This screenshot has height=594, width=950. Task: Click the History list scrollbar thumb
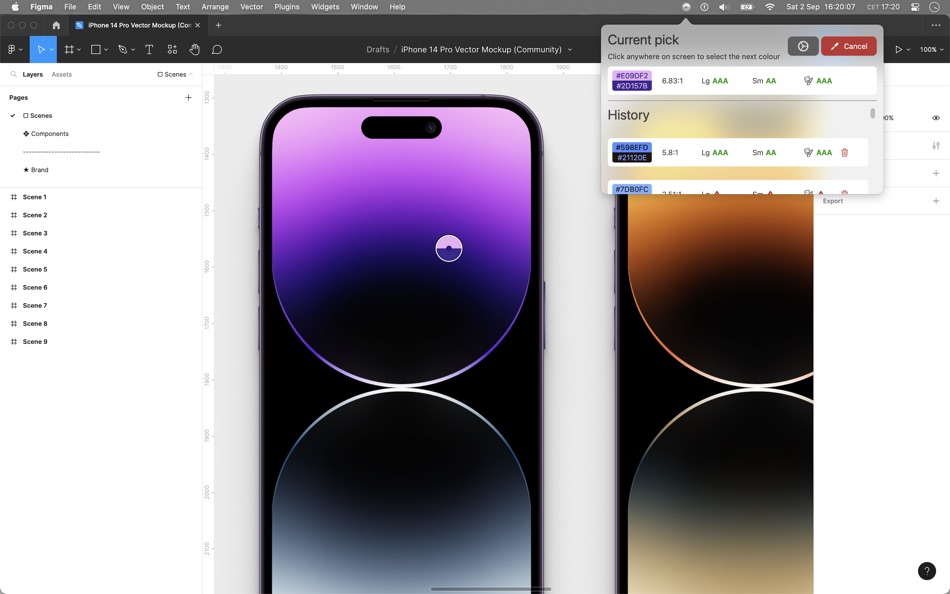872,113
